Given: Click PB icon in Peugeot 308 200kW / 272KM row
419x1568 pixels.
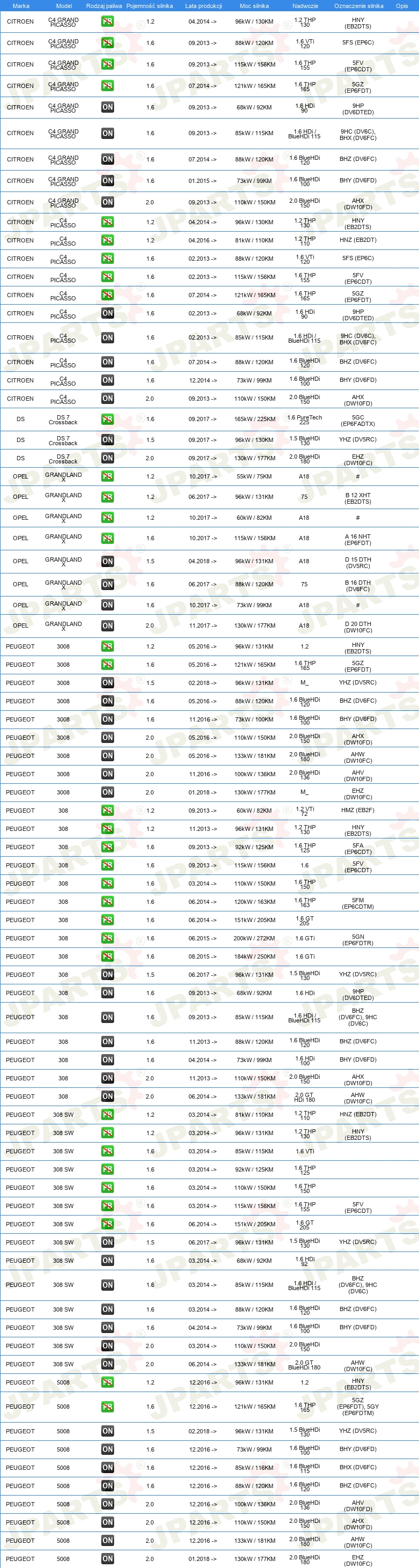Looking at the screenshot, I should click(108, 939).
